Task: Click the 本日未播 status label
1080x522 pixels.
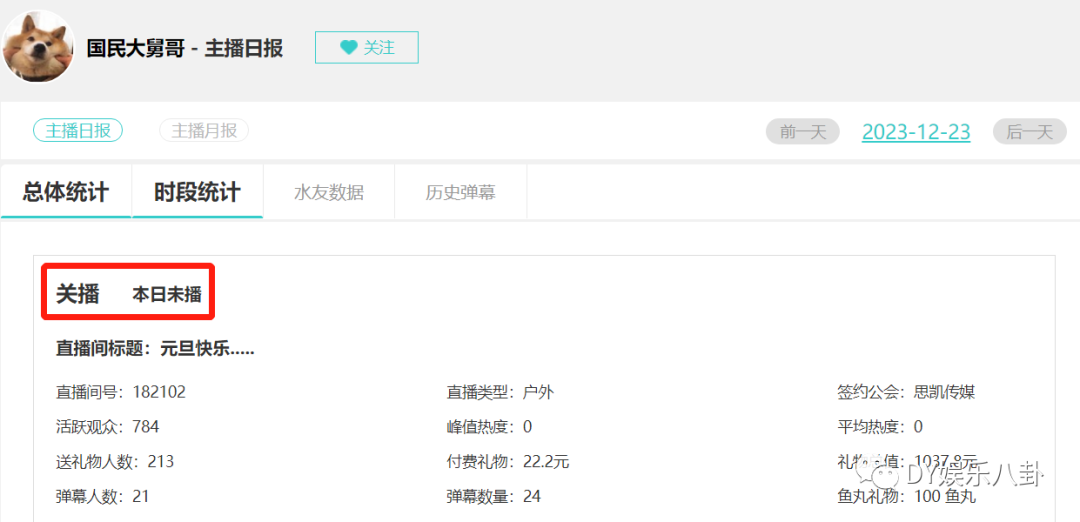Action: tap(167, 295)
